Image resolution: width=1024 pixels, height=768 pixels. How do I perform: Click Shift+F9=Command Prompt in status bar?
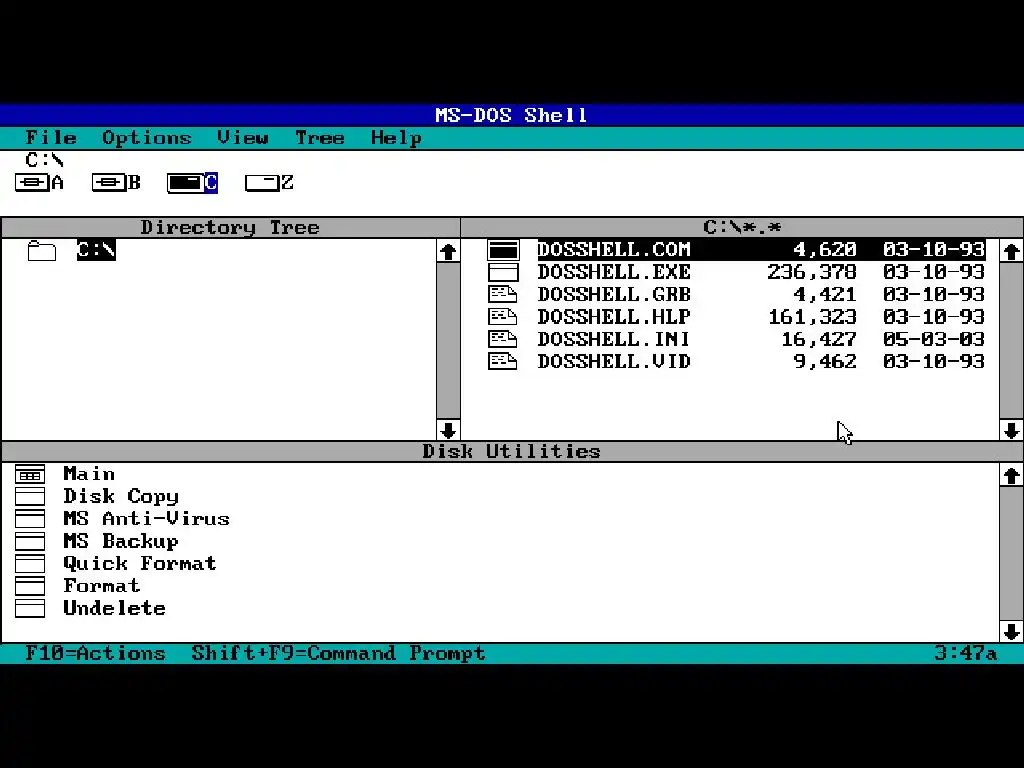(x=338, y=654)
